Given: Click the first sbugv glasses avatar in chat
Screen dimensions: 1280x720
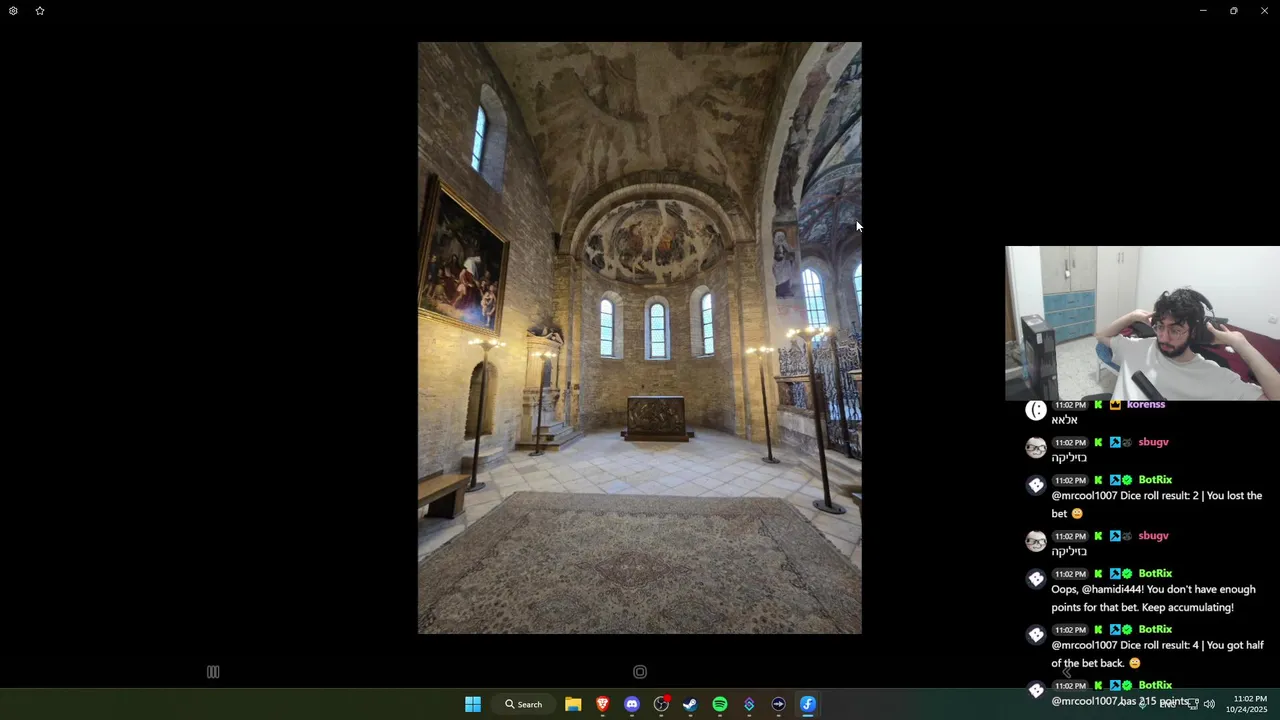Looking at the screenshot, I should (1036, 447).
